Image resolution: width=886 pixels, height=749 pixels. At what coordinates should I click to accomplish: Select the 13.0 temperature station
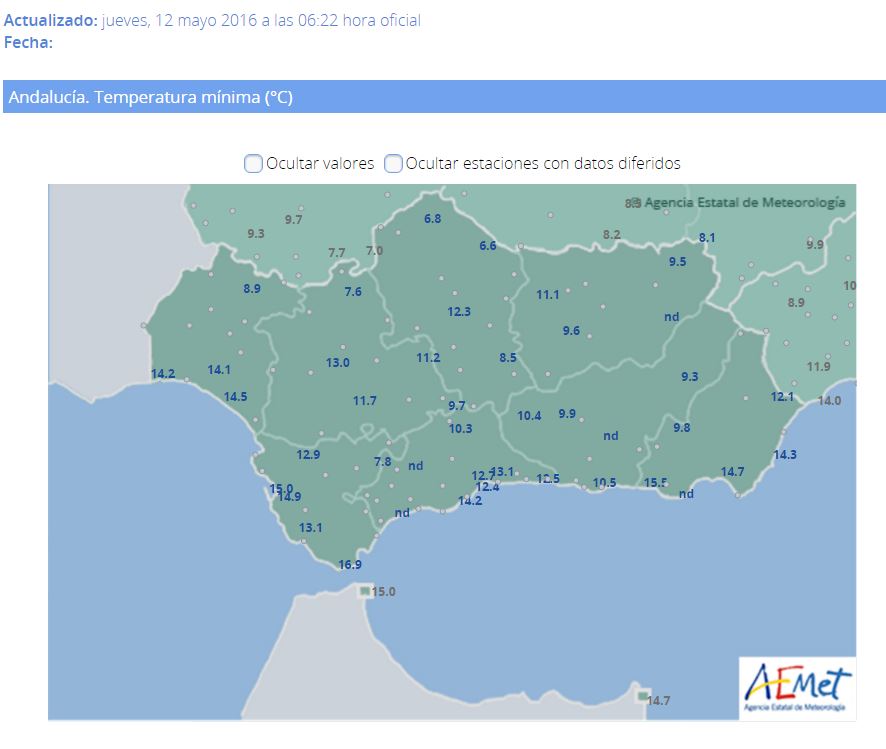tap(338, 362)
